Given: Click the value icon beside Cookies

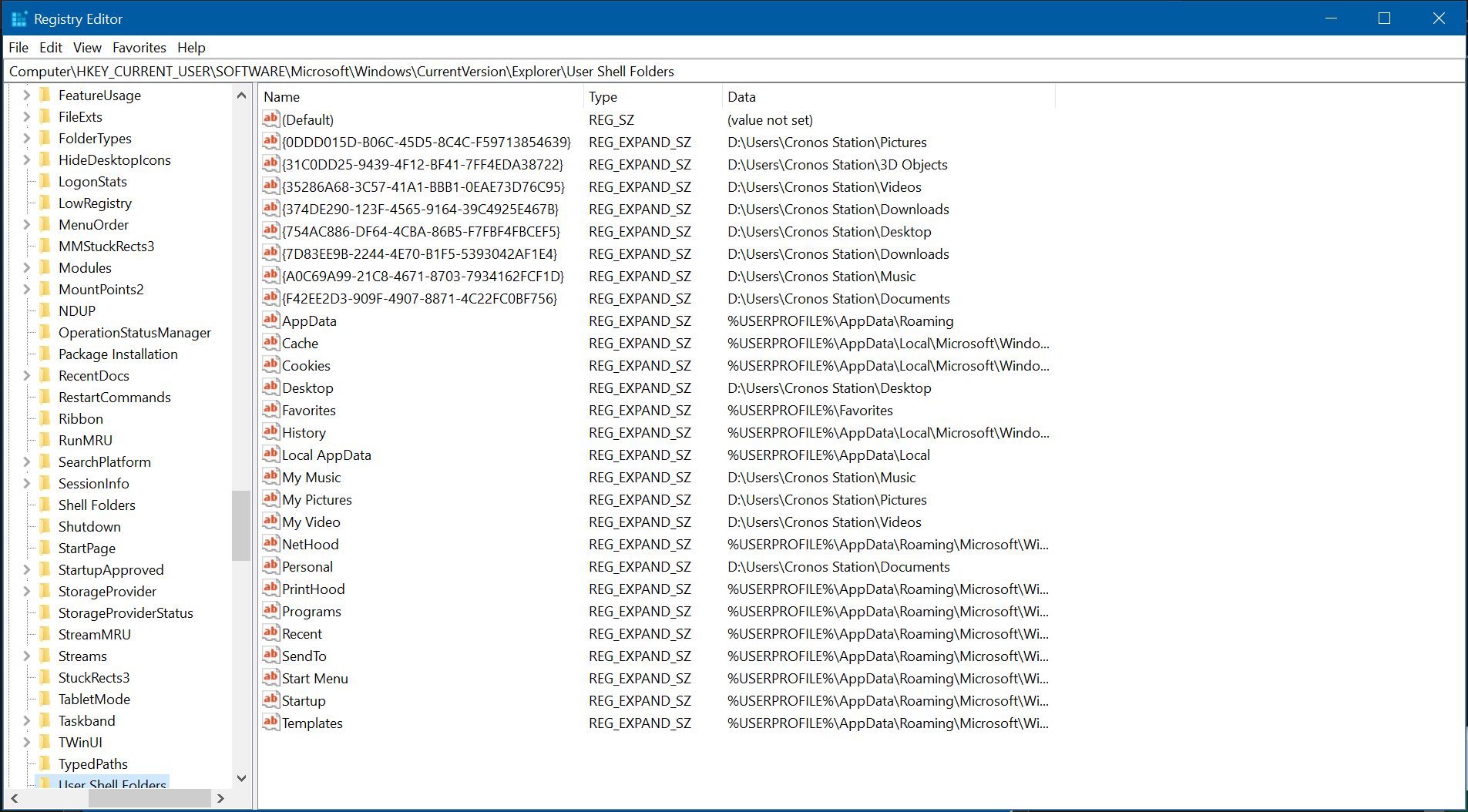Looking at the screenshot, I should click(x=270, y=364).
